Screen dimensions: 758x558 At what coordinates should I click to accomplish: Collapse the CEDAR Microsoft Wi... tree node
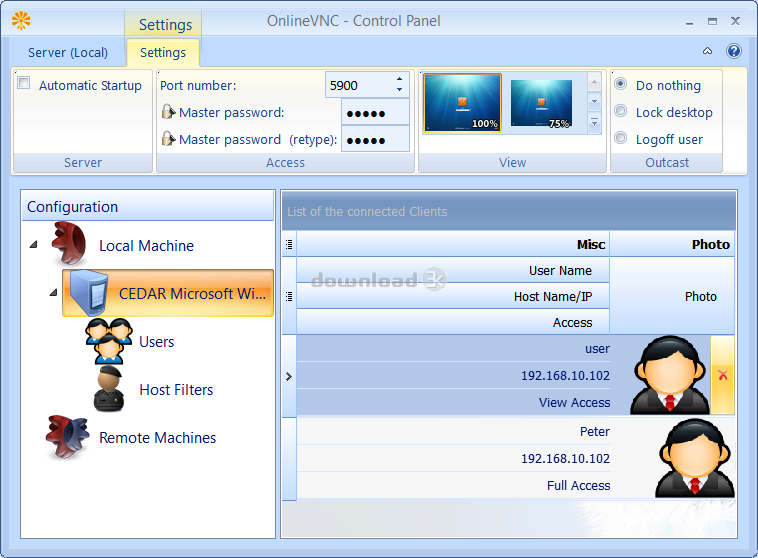pos(53,293)
